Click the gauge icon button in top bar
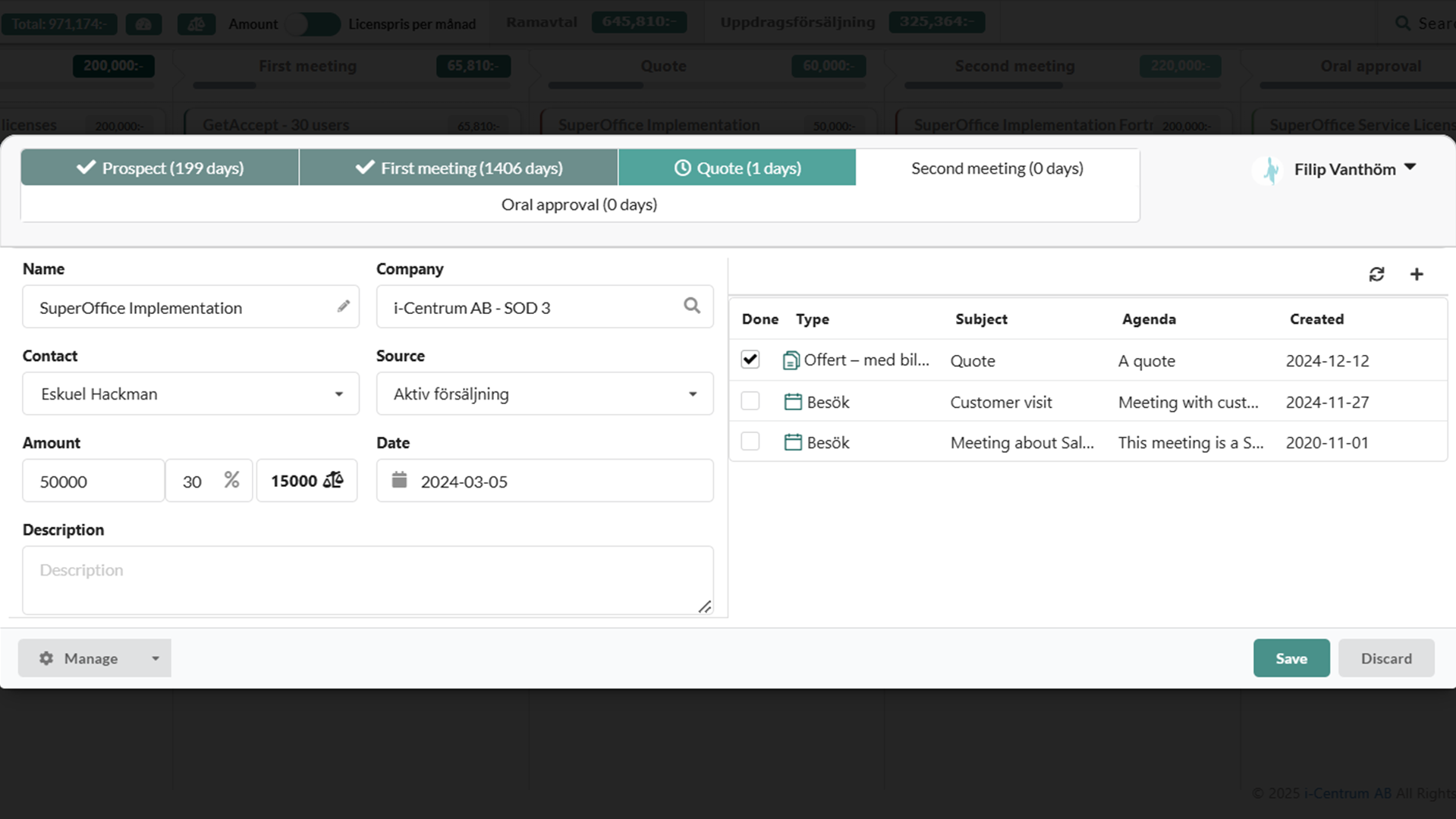 [143, 24]
